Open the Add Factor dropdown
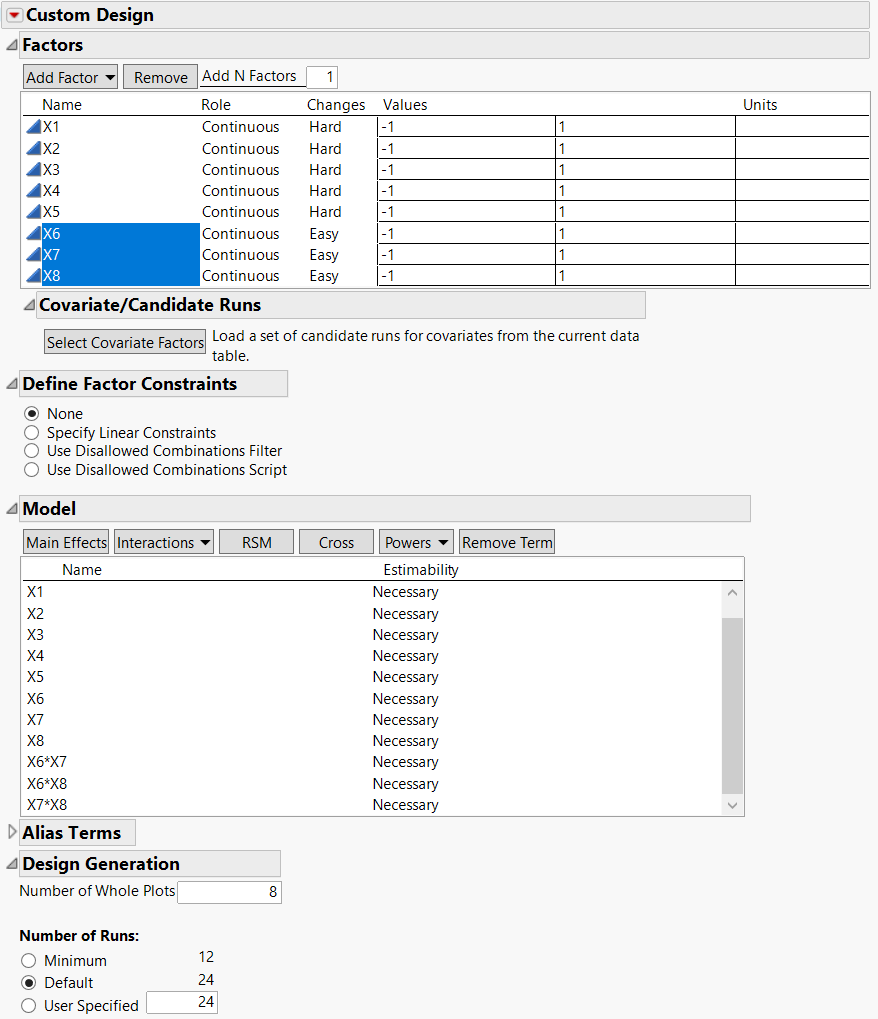The image size is (878, 1019). pos(70,76)
